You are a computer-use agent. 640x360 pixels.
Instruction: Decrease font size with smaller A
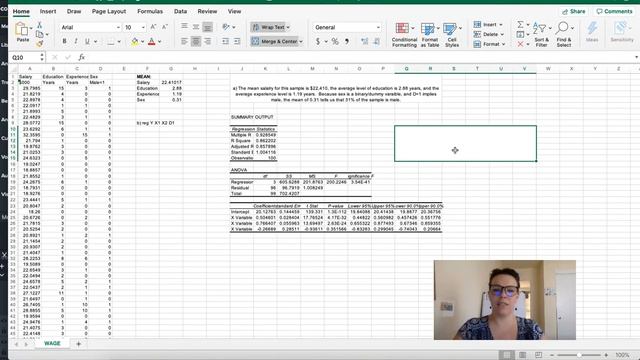pos(165,27)
